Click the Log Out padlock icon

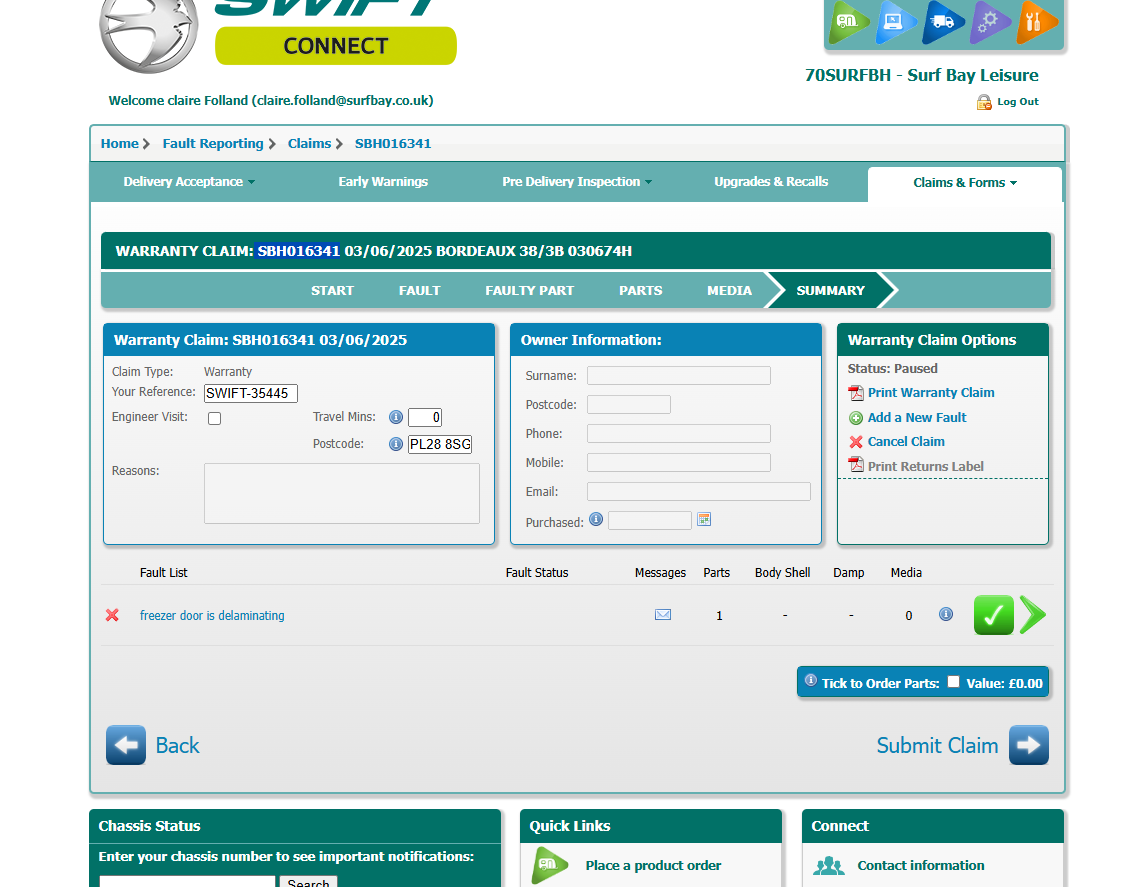(983, 102)
